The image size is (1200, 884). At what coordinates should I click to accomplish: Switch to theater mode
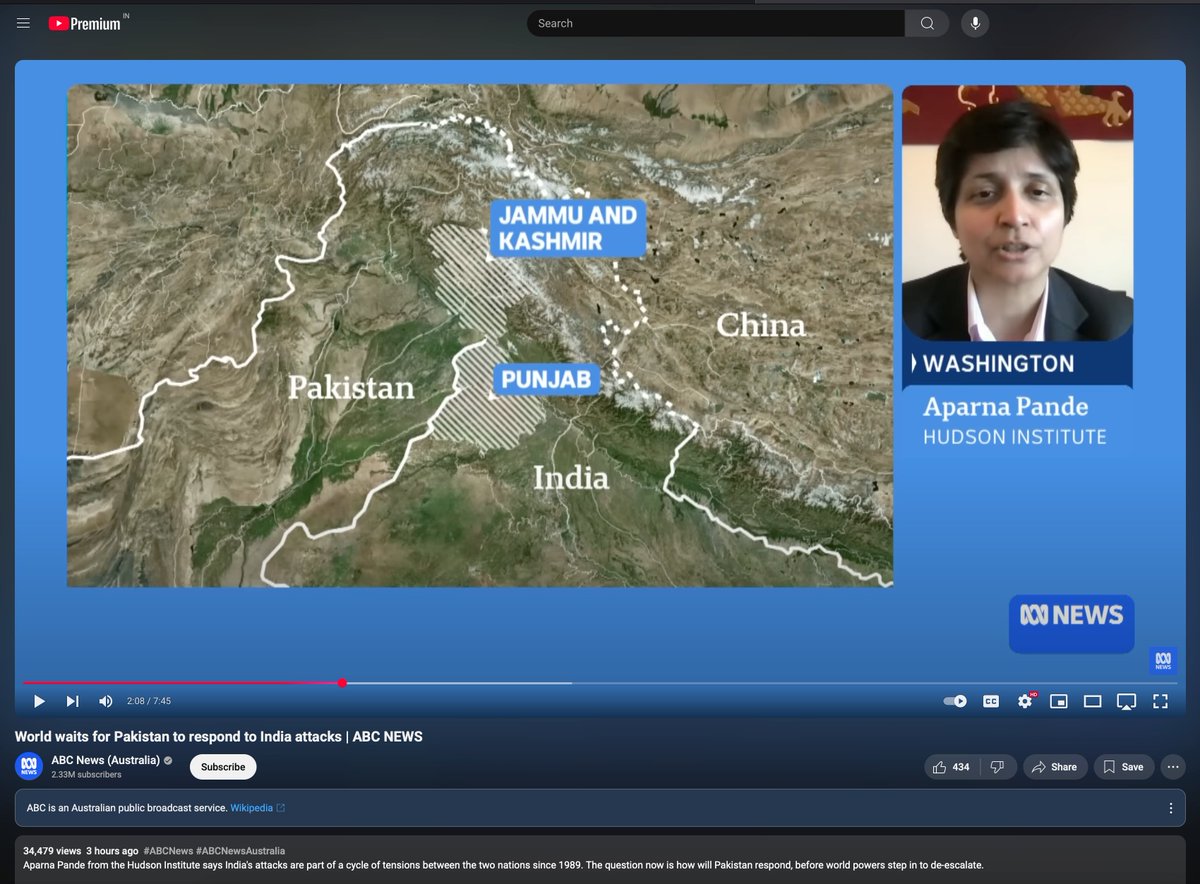click(x=1093, y=701)
